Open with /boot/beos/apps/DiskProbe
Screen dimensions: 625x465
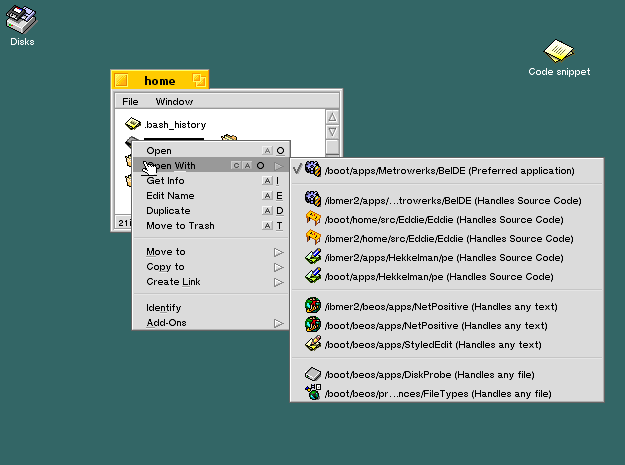point(447,375)
